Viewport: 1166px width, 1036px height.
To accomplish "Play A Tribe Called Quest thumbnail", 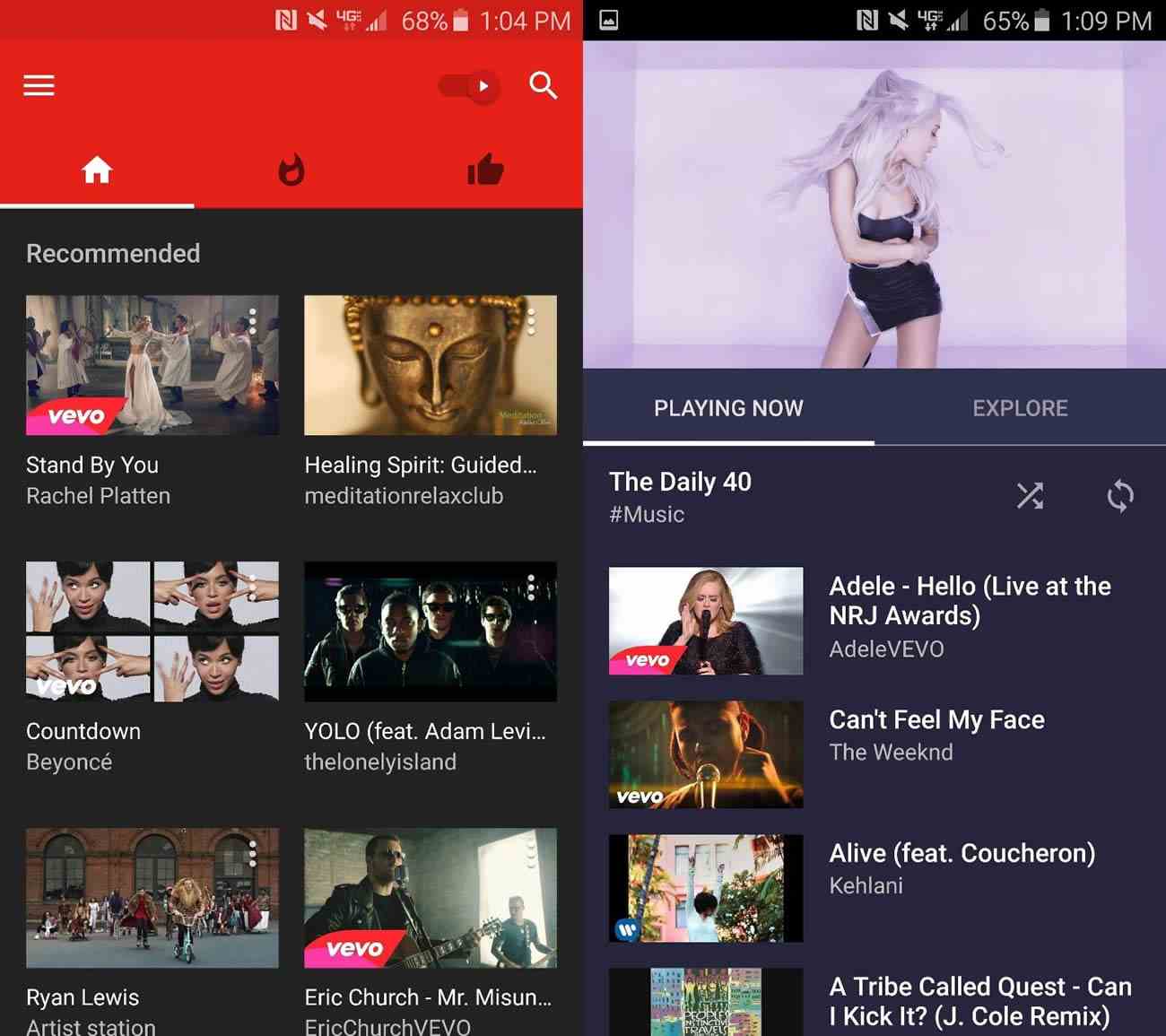I will tap(706, 1002).
